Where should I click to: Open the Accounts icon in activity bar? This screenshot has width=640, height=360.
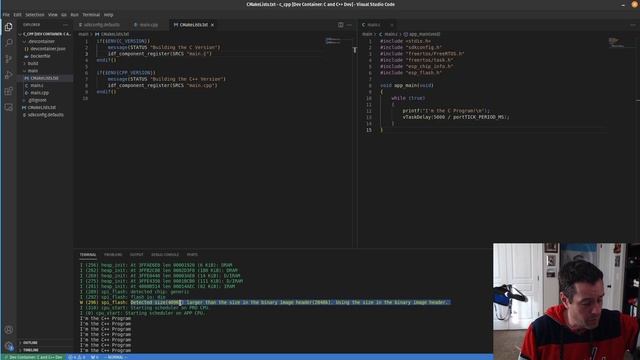[9, 330]
